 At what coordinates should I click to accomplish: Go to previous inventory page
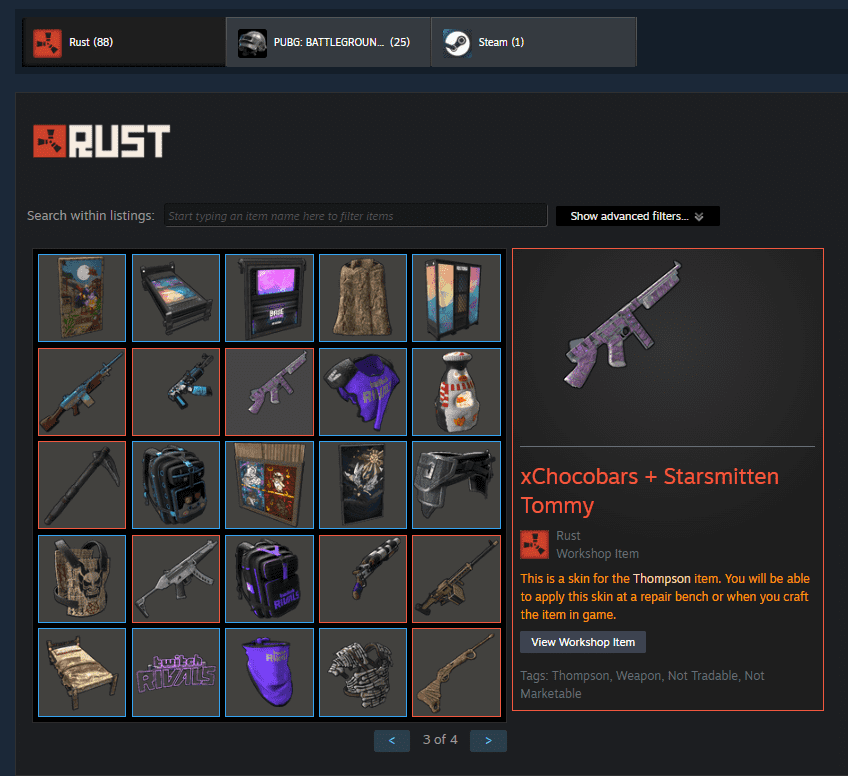point(392,740)
